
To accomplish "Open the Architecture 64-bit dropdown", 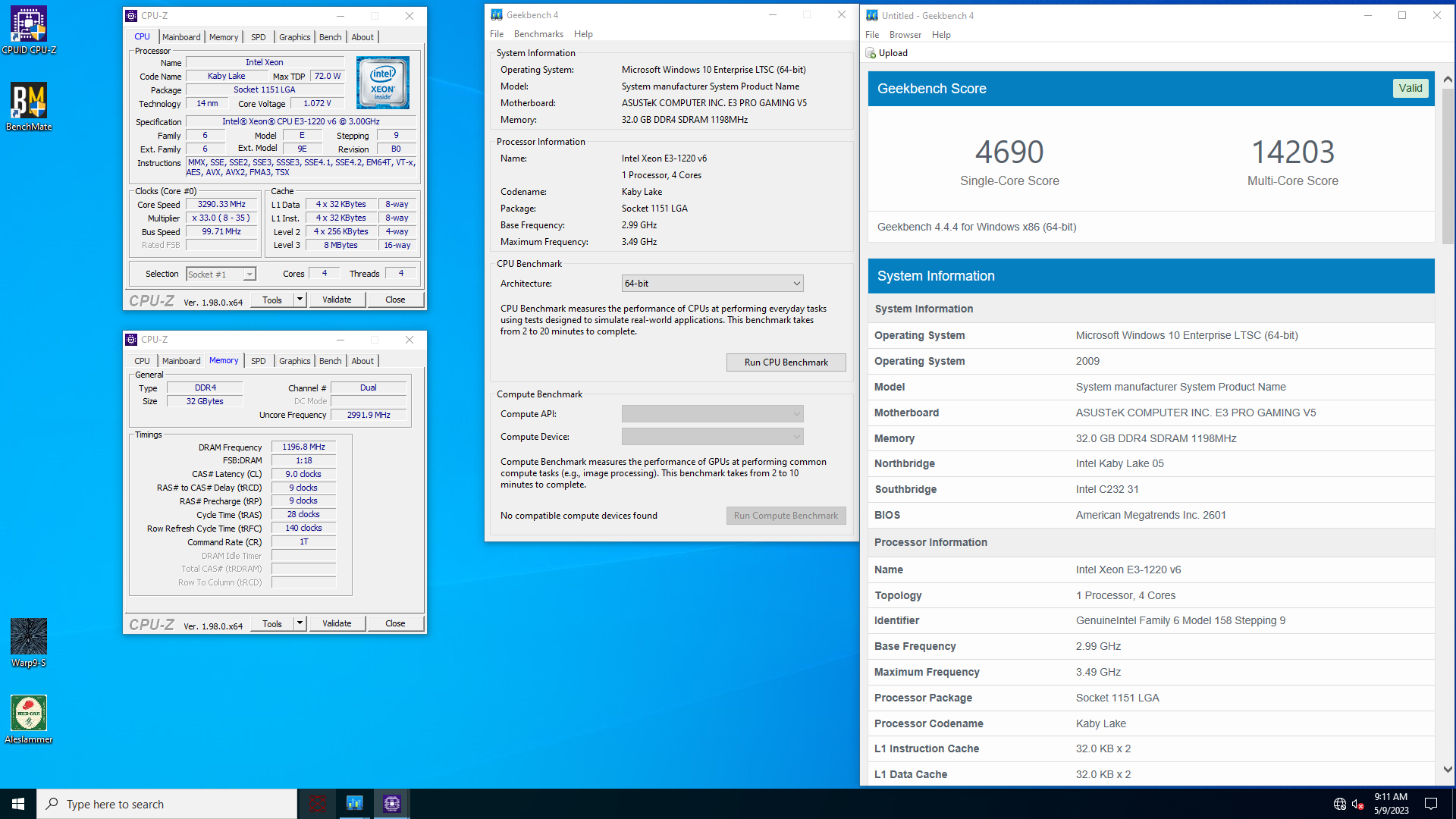I will click(x=712, y=284).
